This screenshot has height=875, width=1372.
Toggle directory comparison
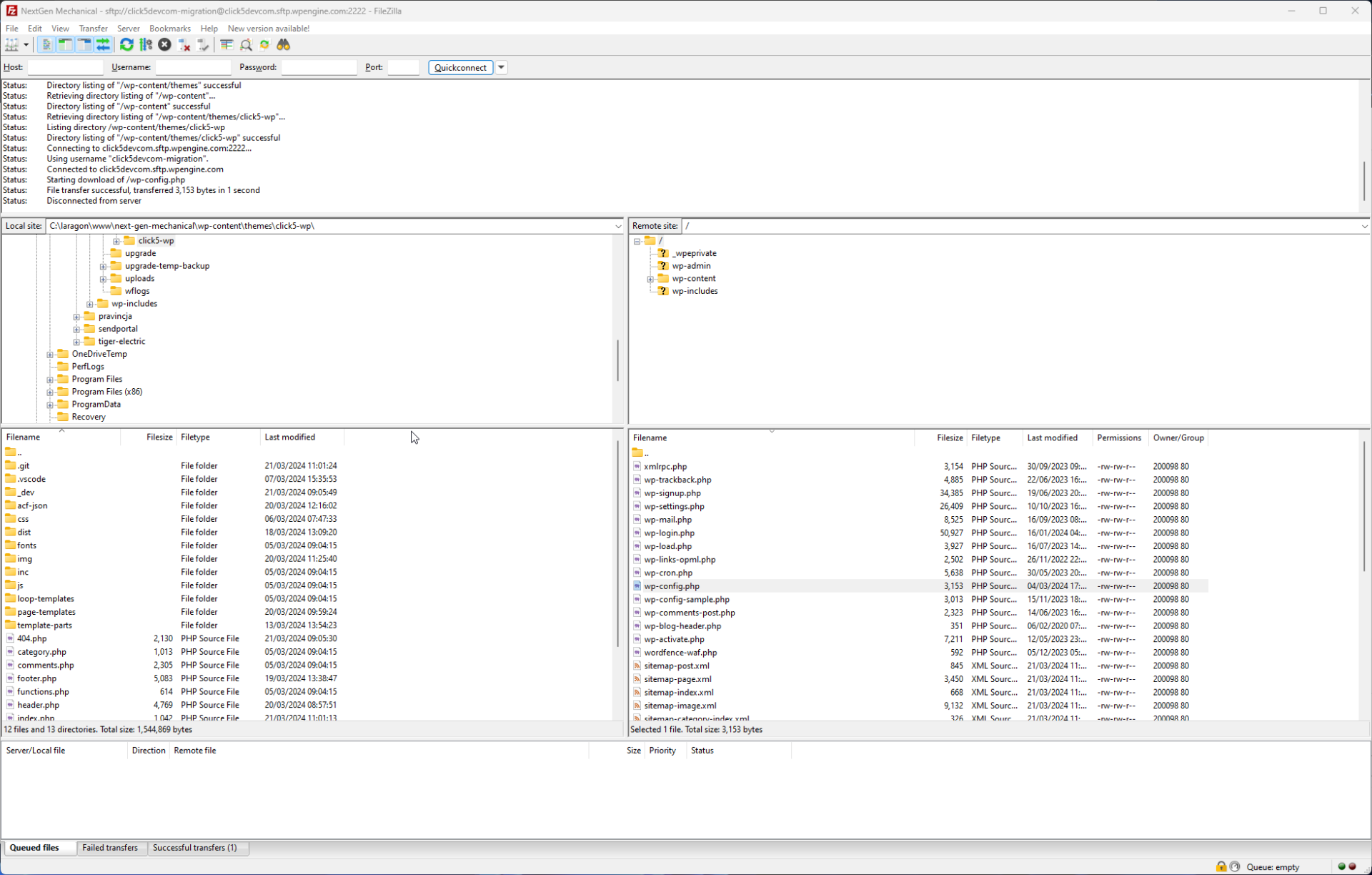point(246,45)
